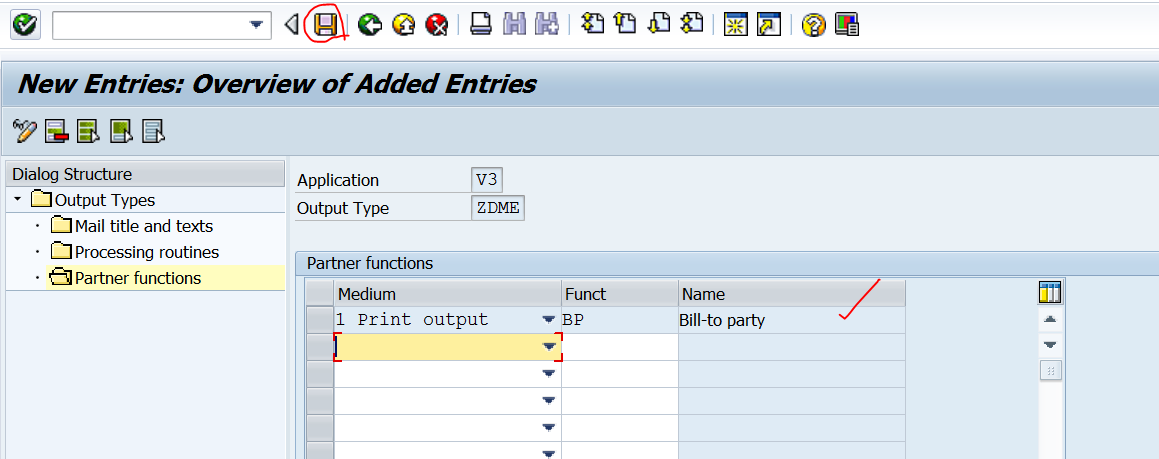
Task: Click the green Back arrow icon
Action: point(370,25)
